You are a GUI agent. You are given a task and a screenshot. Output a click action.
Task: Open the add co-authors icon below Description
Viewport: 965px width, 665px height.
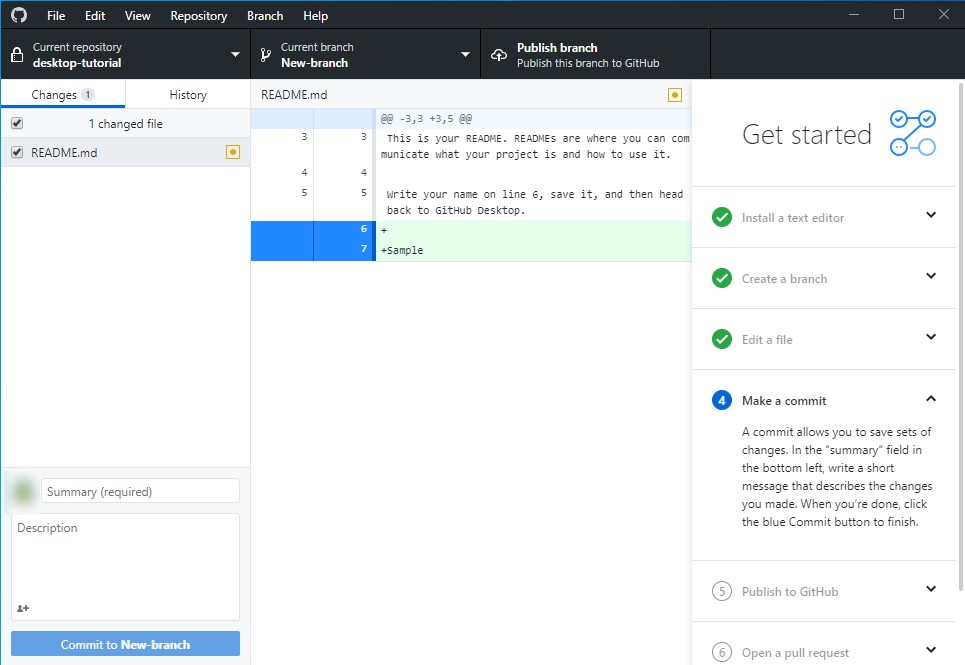pyautogui.click(x=20, y=608)
